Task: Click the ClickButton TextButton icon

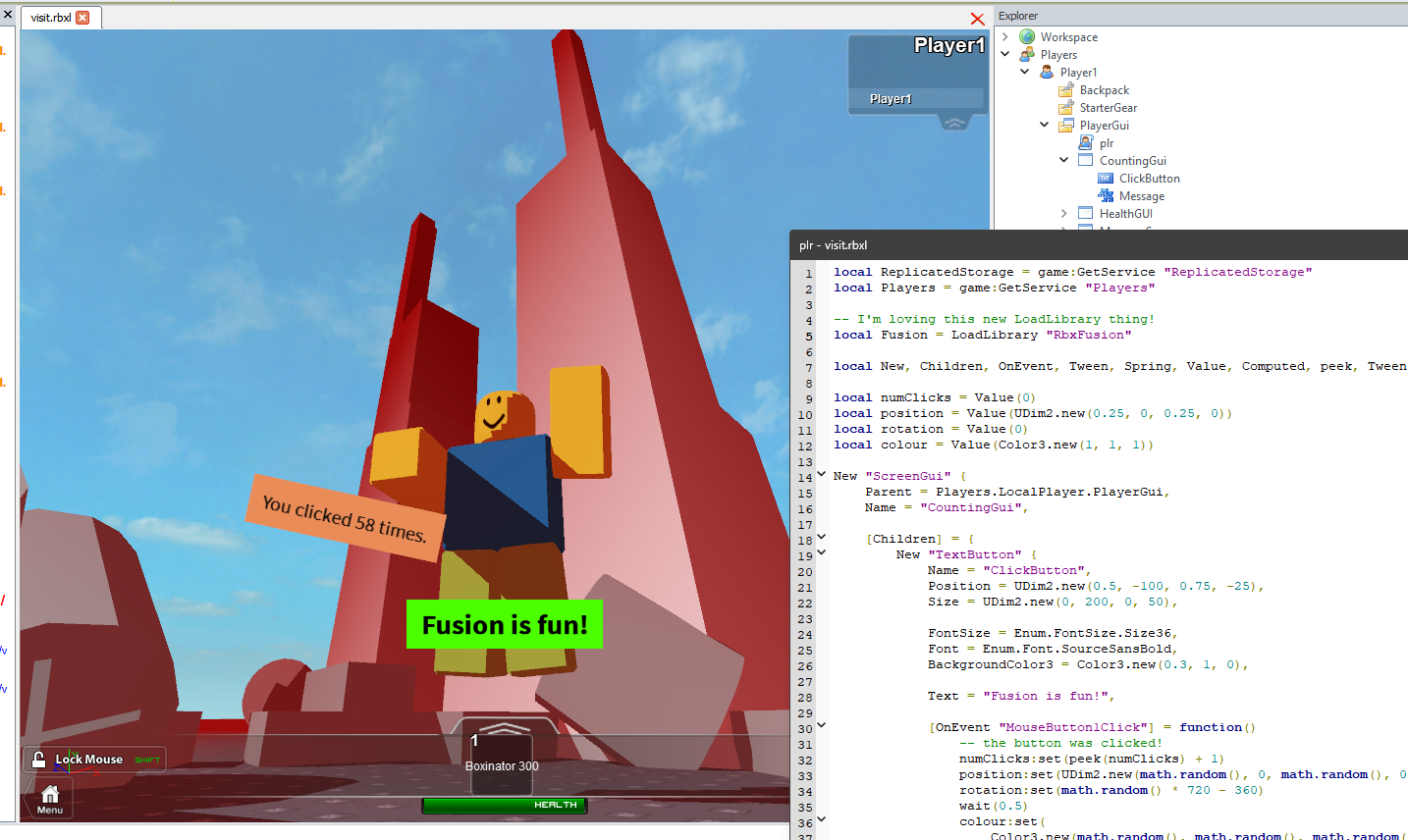Action: [1106, 178]
